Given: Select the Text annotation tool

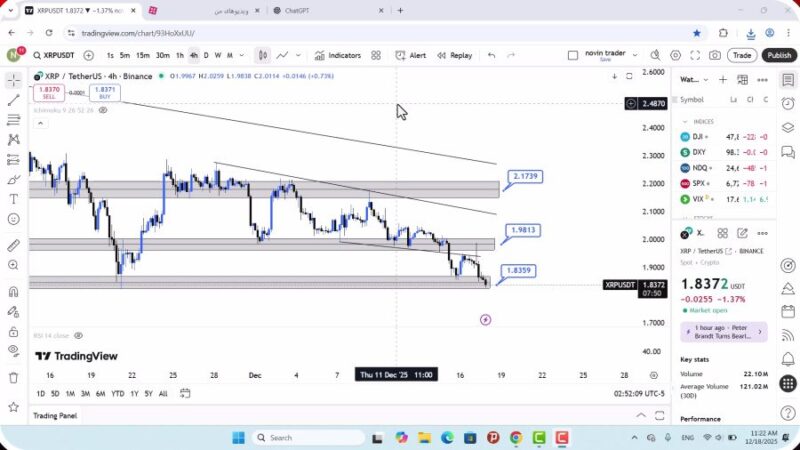Looking at the screenshot, I should tap(13, 199).
